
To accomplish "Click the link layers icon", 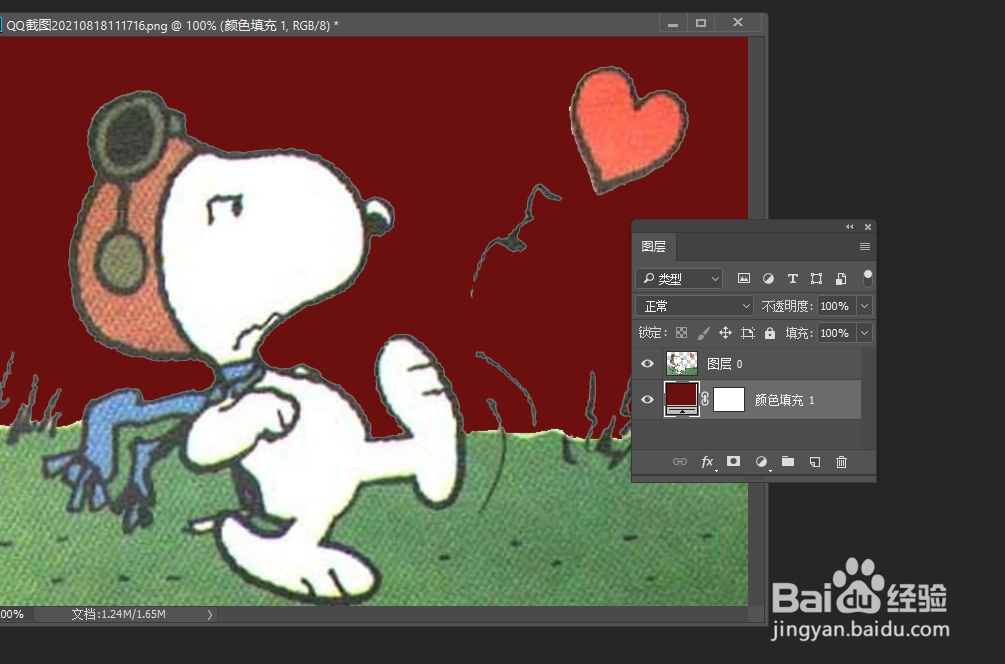I will tap(679, 461).
